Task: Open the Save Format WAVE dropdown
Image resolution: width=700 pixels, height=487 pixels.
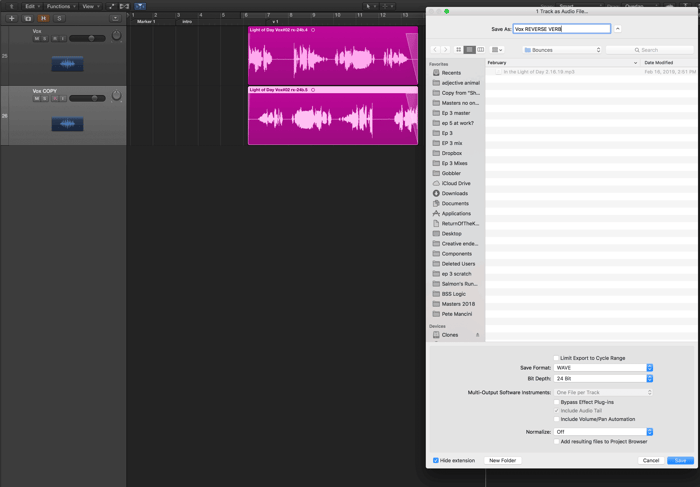Action: click(x=603, y=368)
